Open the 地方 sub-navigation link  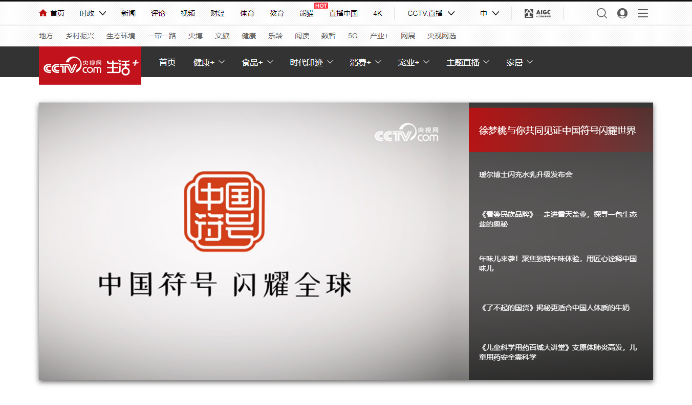(46, 36)
